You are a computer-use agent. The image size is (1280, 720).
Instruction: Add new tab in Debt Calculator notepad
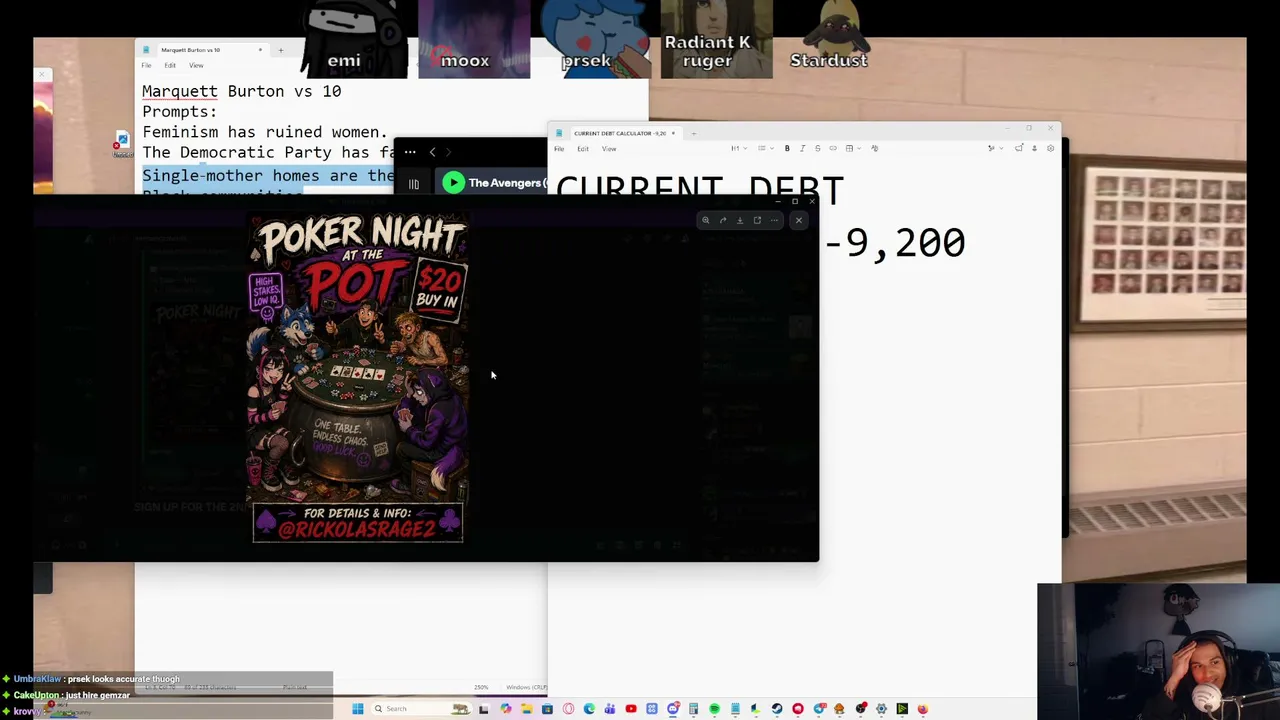tap(693, 133)
